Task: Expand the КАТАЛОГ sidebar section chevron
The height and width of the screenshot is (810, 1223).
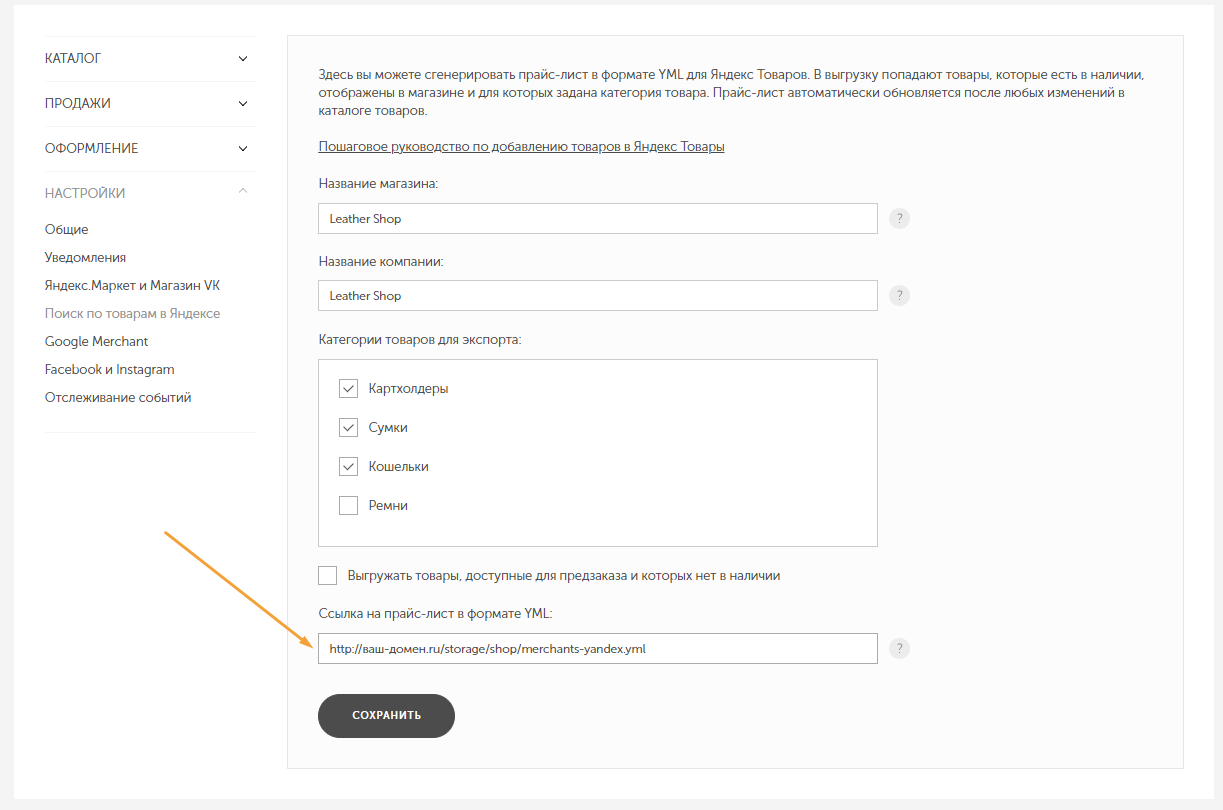Action: (243, 59)
